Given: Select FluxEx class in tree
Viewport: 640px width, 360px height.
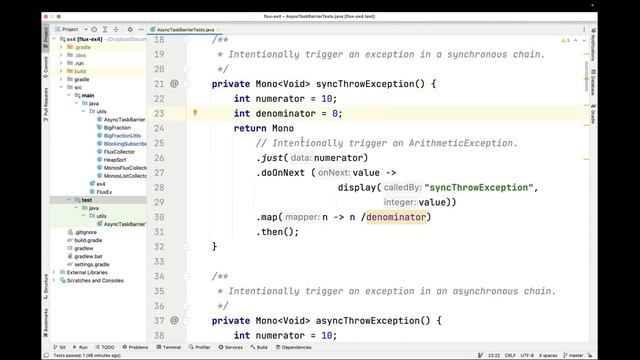Looking at the screenshot, I should pyautogui.click(x=101, y=192).
